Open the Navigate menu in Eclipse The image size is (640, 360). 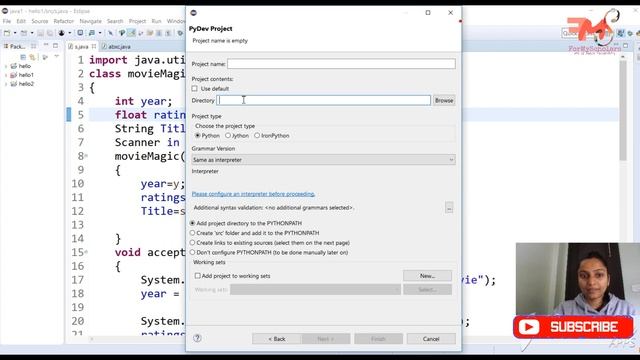tap(91, 21)
